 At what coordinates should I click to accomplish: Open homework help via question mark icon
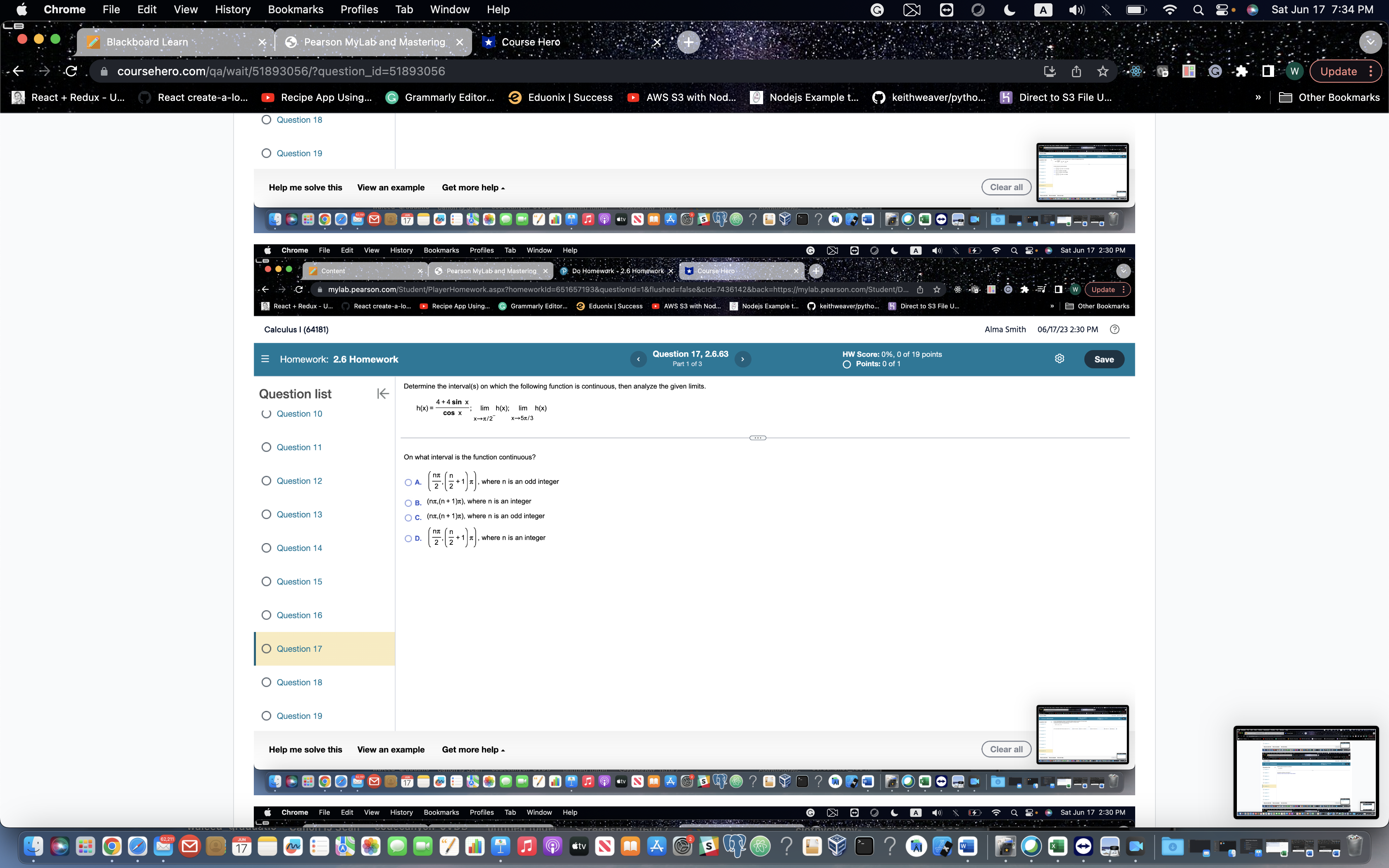click(x=1114, y=329)
